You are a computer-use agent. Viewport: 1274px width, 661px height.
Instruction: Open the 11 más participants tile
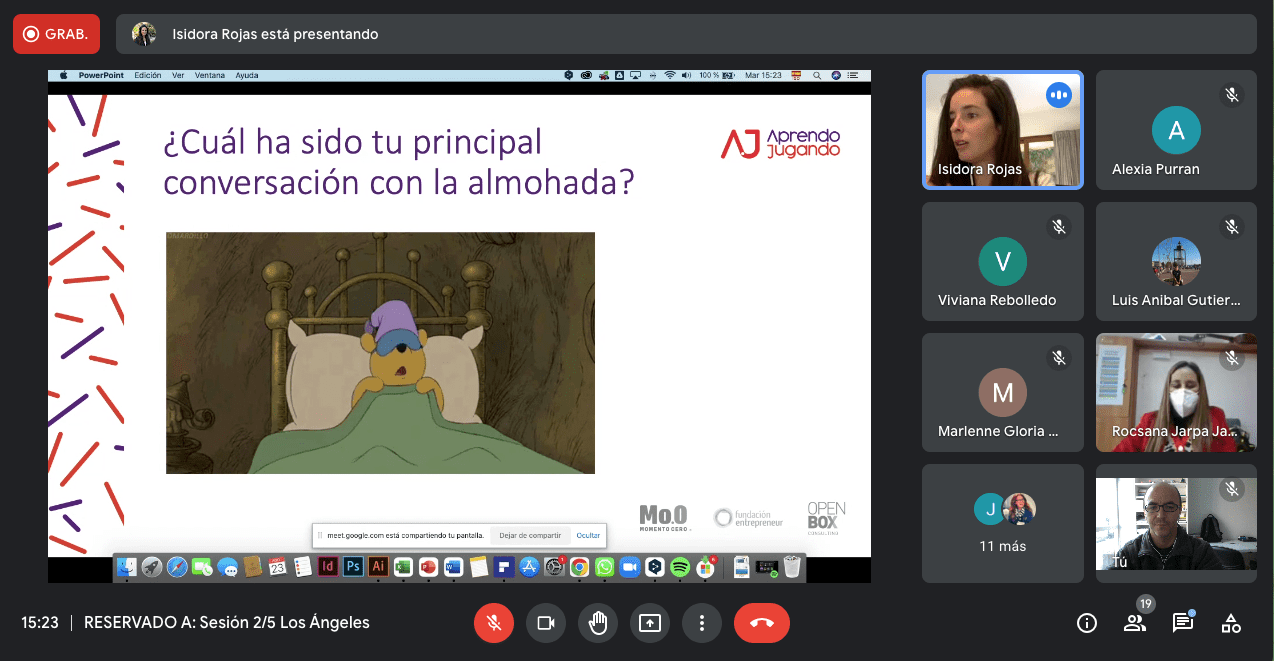point(1003,523)
